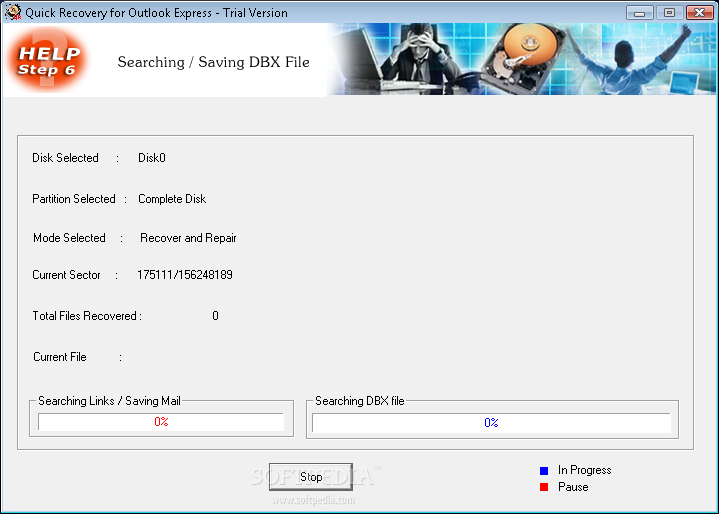
Task: Click the app icon in title bar
Action: coord(13,12)
